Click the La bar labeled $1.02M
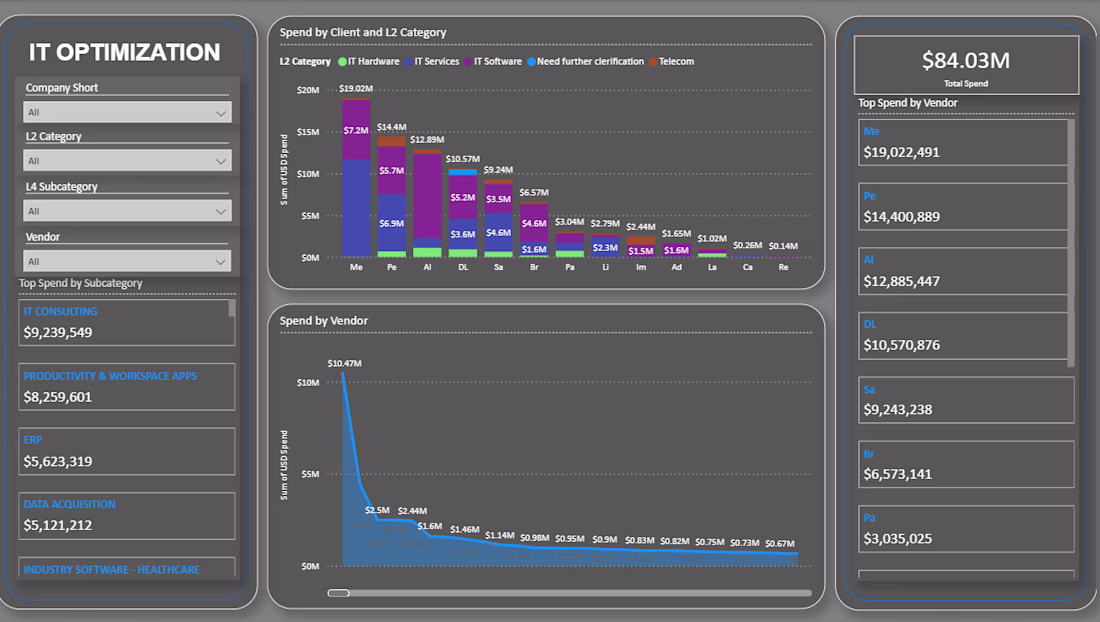 (x=712, y=253)
